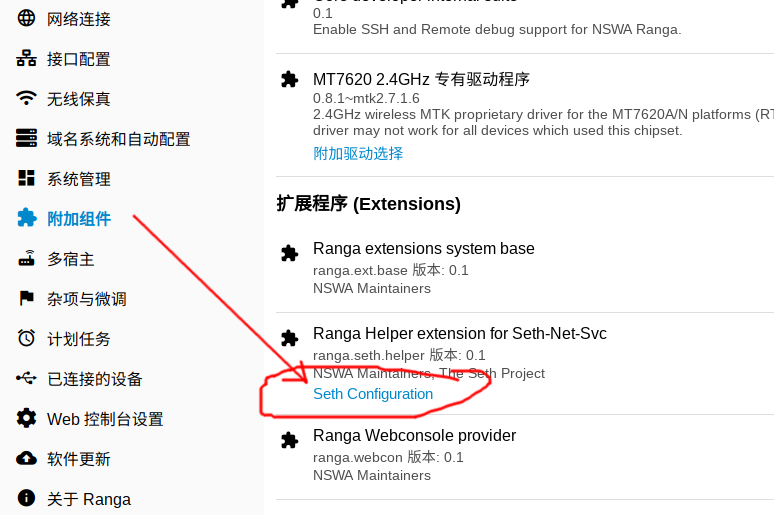Viewport: 774px width, 515px height.
Task: Click the flag icon beside 杂项与微调
Action: (26, 298)
